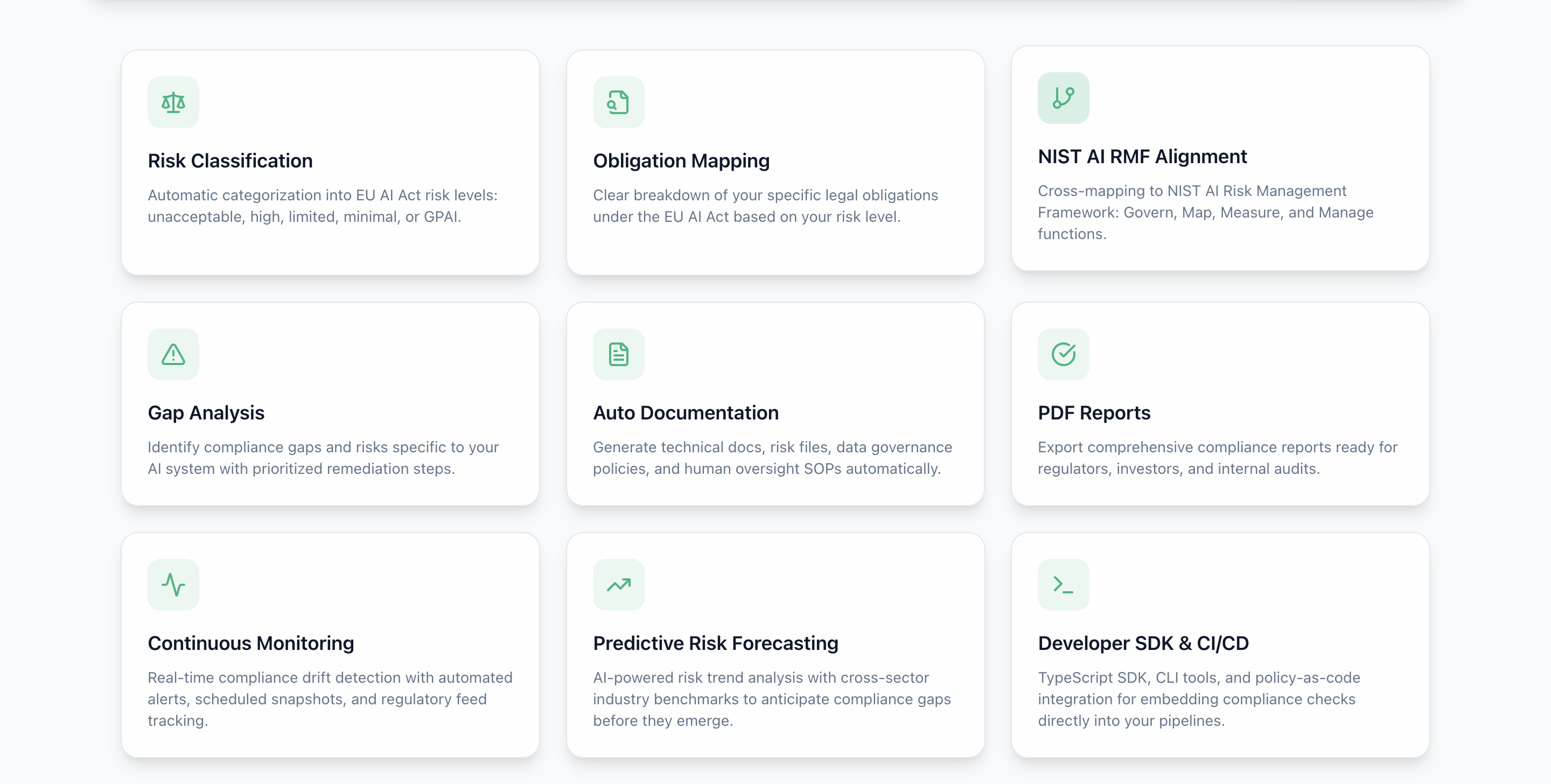This screenshot has width=1551, height=784.
Task: Click the Auto Documentation card title
Action: click(x=686, y=412)
